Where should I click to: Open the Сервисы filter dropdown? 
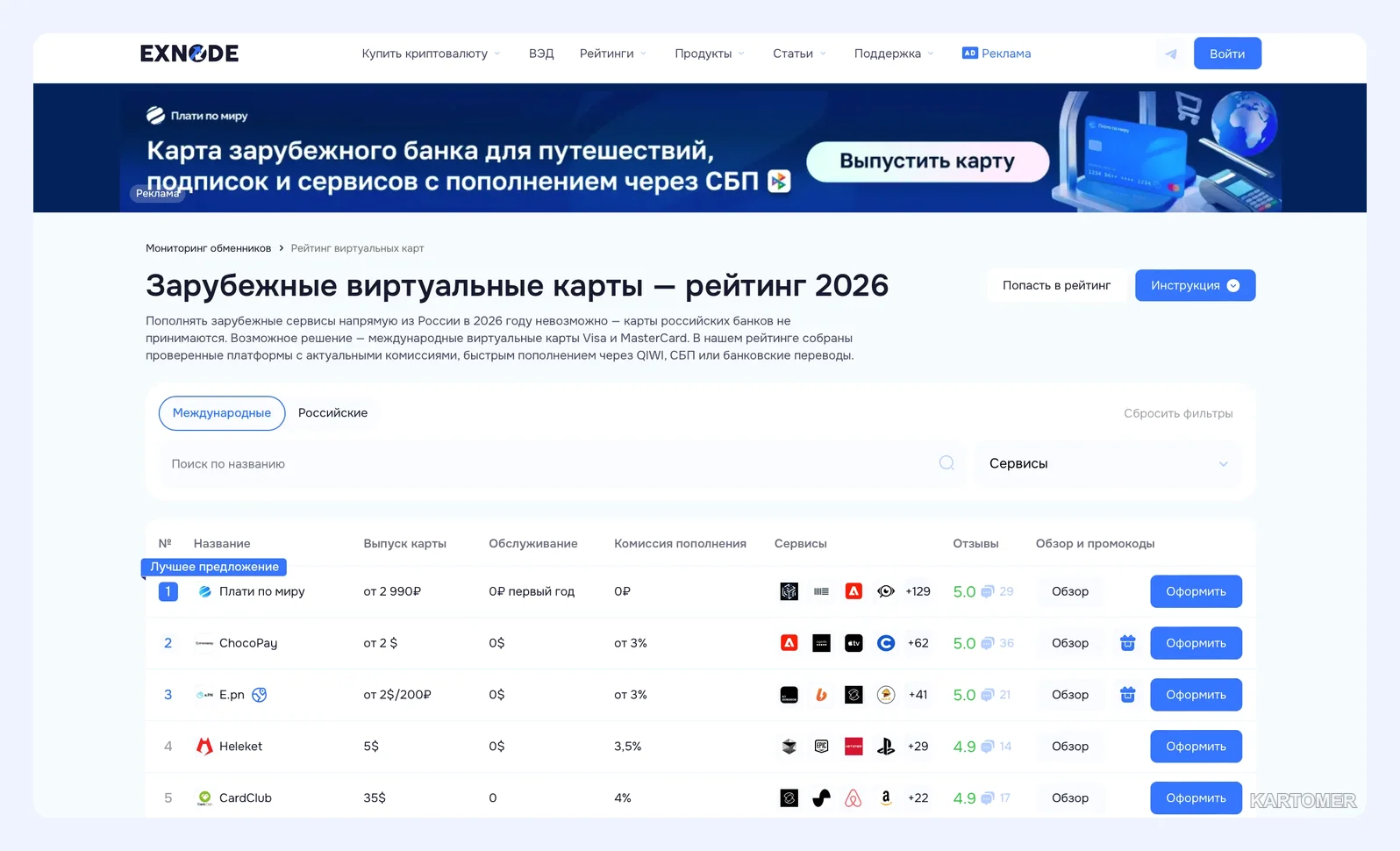pyautogui.click(x=1109, y=463)
